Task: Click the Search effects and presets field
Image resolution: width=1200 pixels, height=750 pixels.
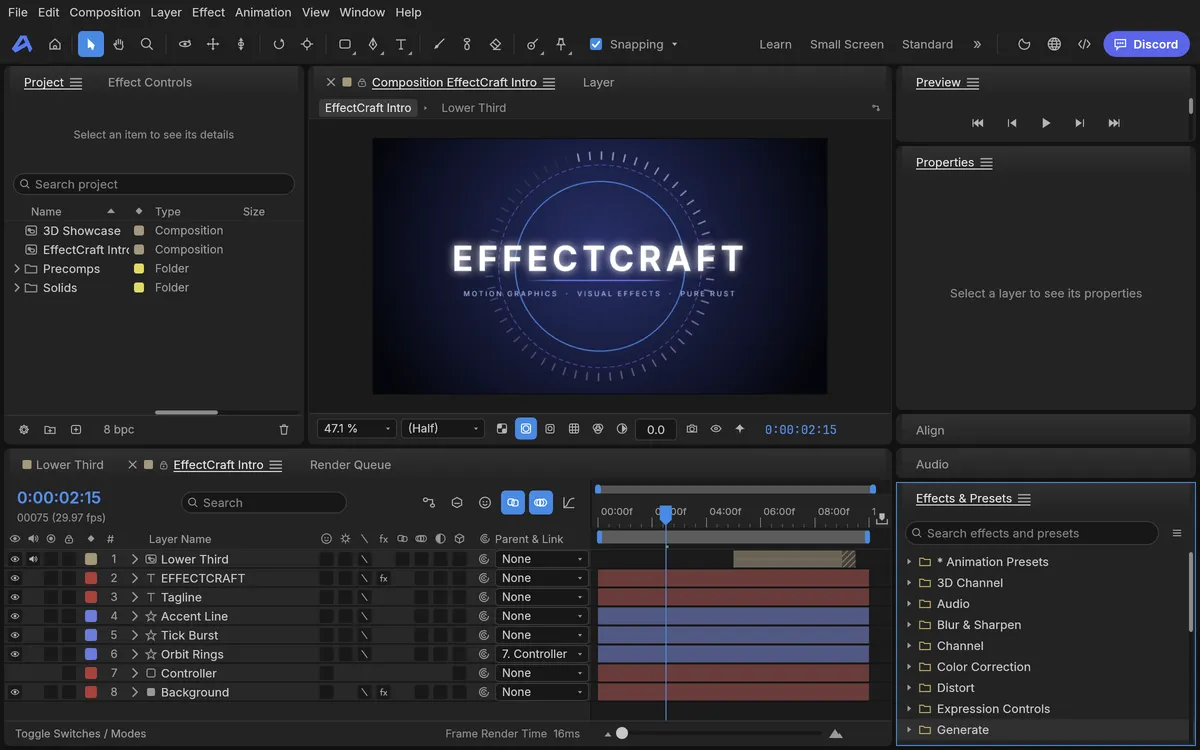Action: 1032,533
